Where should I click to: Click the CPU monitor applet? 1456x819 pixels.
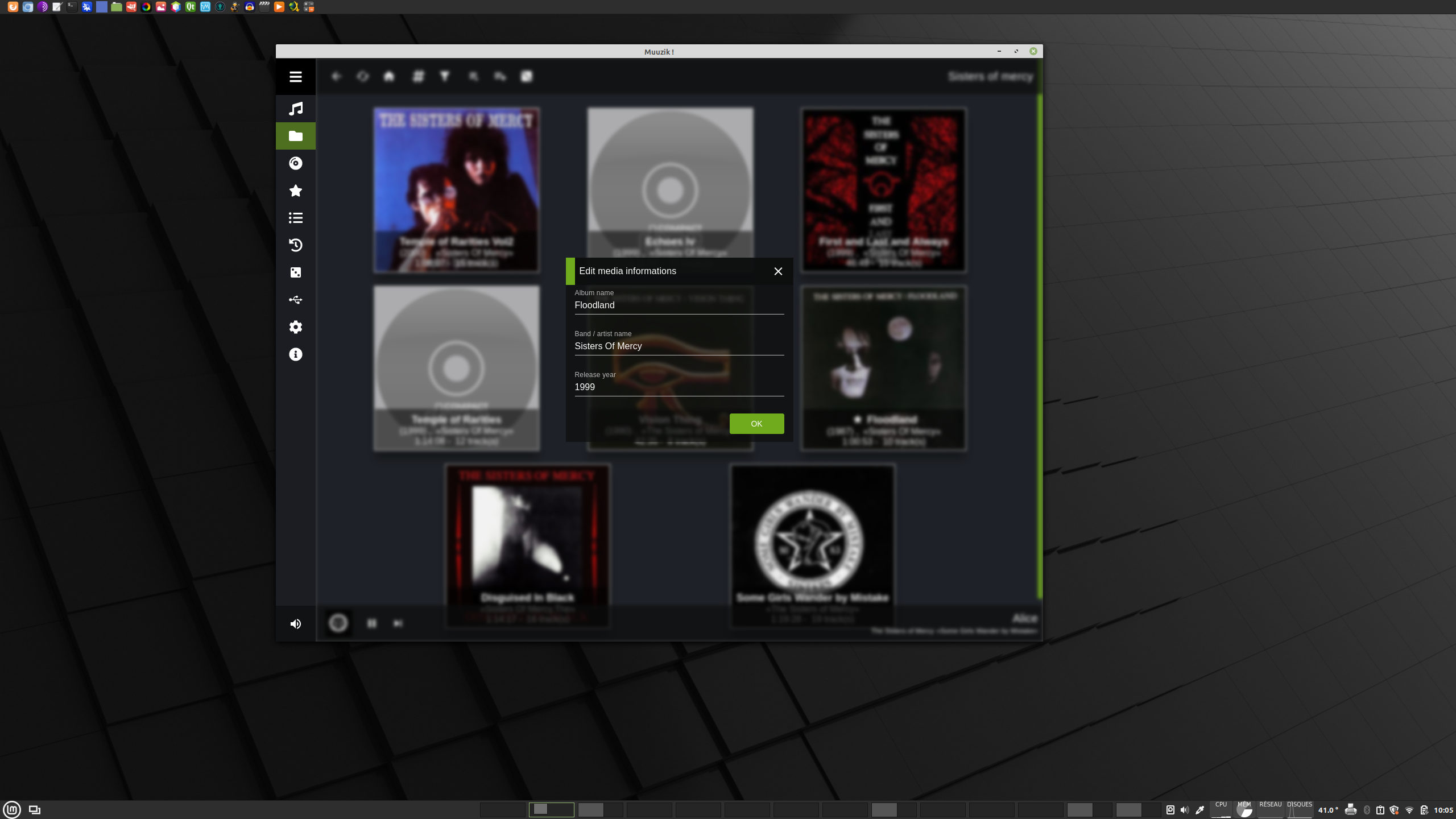pos(1221,809)
